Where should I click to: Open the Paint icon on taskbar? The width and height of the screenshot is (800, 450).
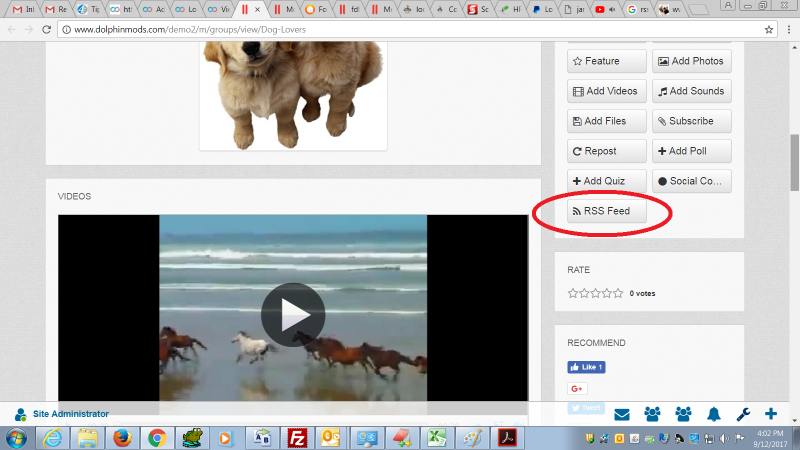click(472, 438)
